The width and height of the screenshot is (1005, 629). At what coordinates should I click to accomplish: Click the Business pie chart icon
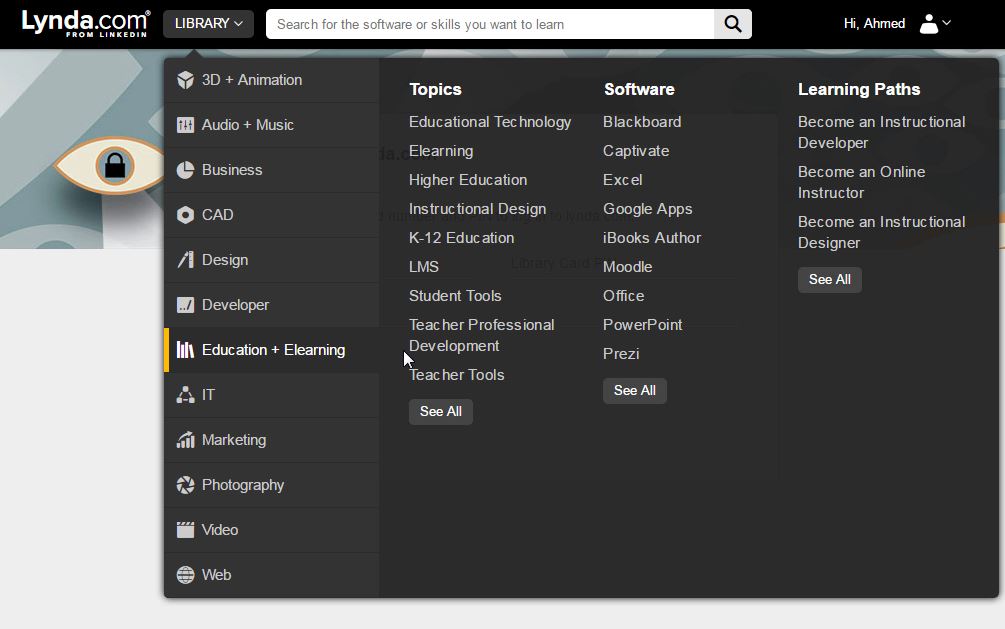185,170
